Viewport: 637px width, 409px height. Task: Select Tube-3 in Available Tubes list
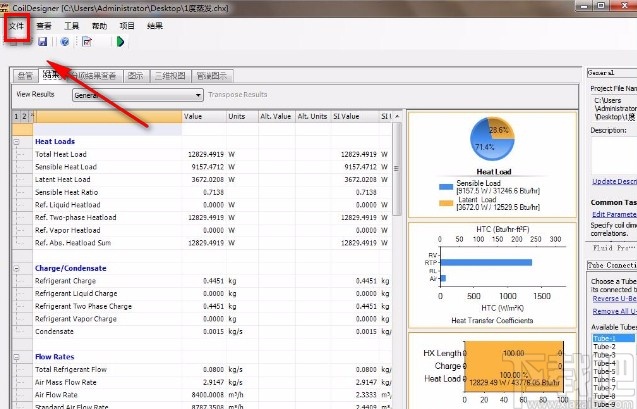click(x=613, y=355)
